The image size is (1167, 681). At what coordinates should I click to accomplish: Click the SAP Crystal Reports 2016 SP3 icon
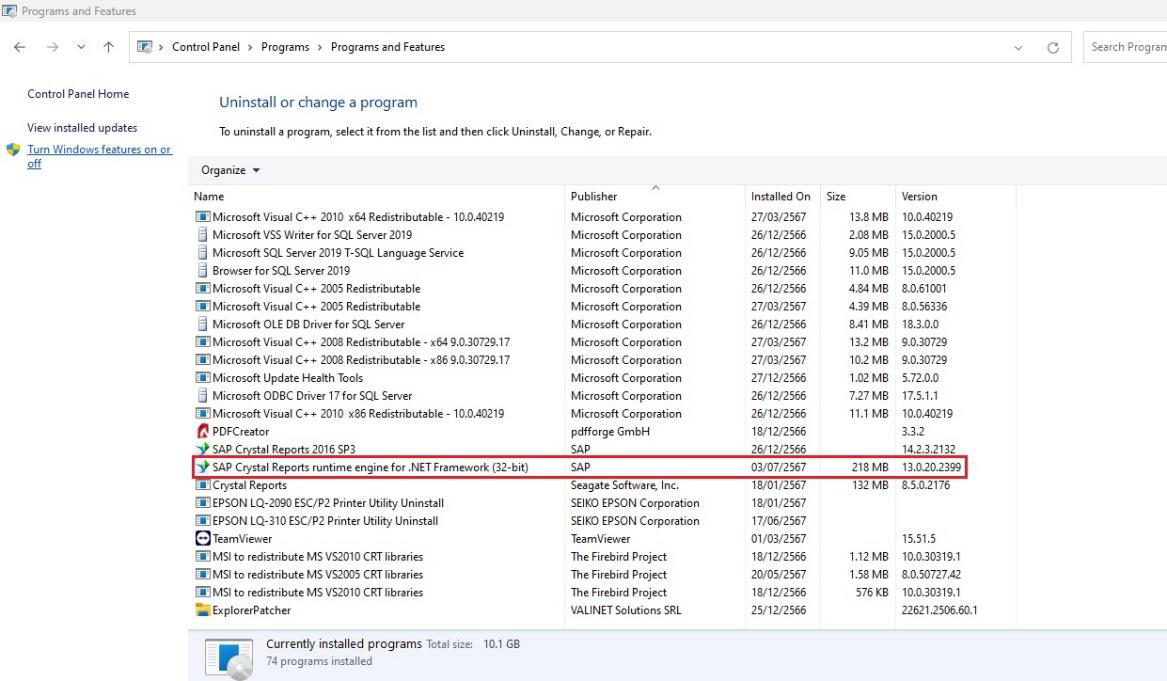(x=203, y=450)
